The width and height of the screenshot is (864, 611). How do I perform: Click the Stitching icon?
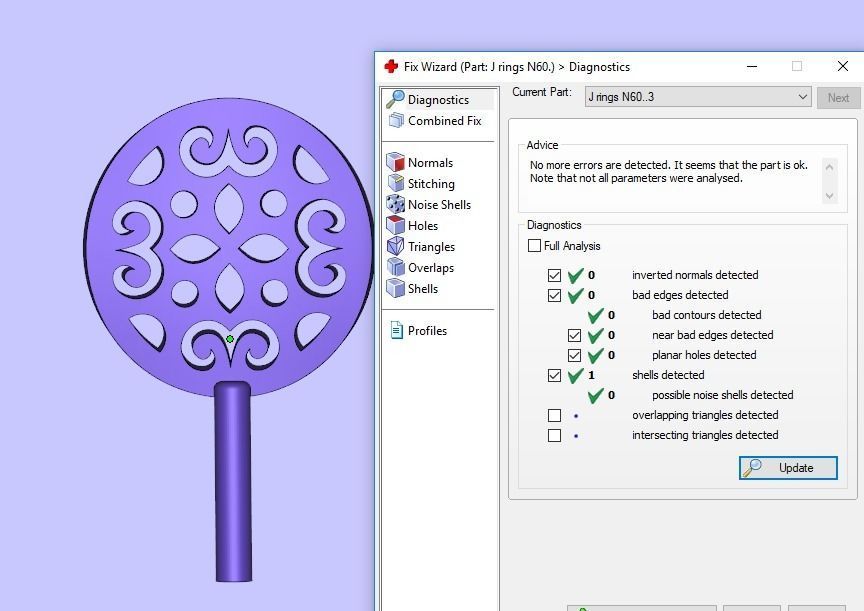(x=396, y=183)
